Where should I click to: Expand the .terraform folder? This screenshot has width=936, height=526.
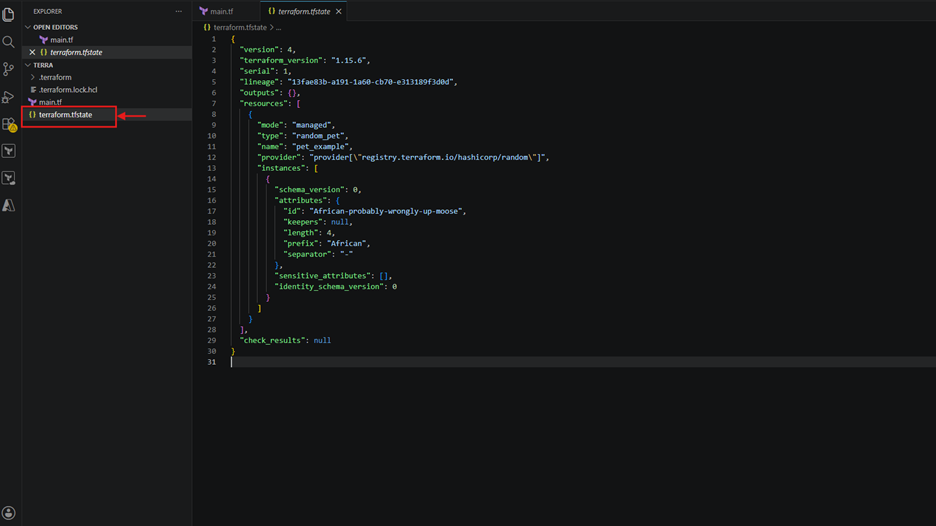pos(55,78)
